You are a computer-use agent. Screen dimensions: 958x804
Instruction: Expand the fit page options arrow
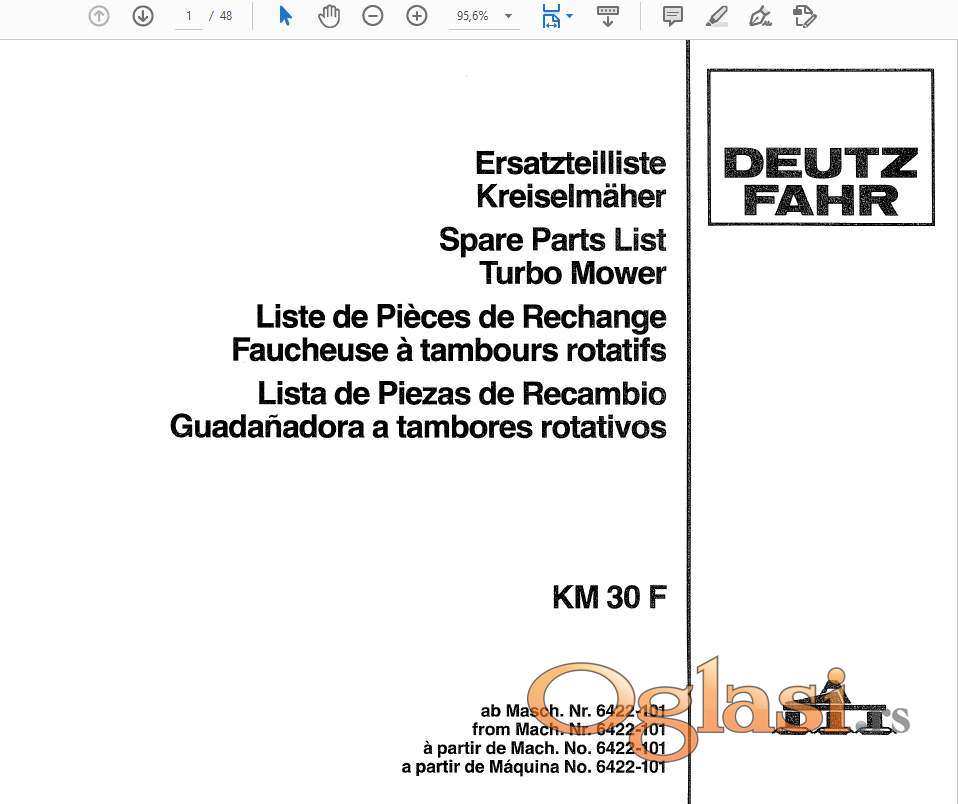click(570, 16)
